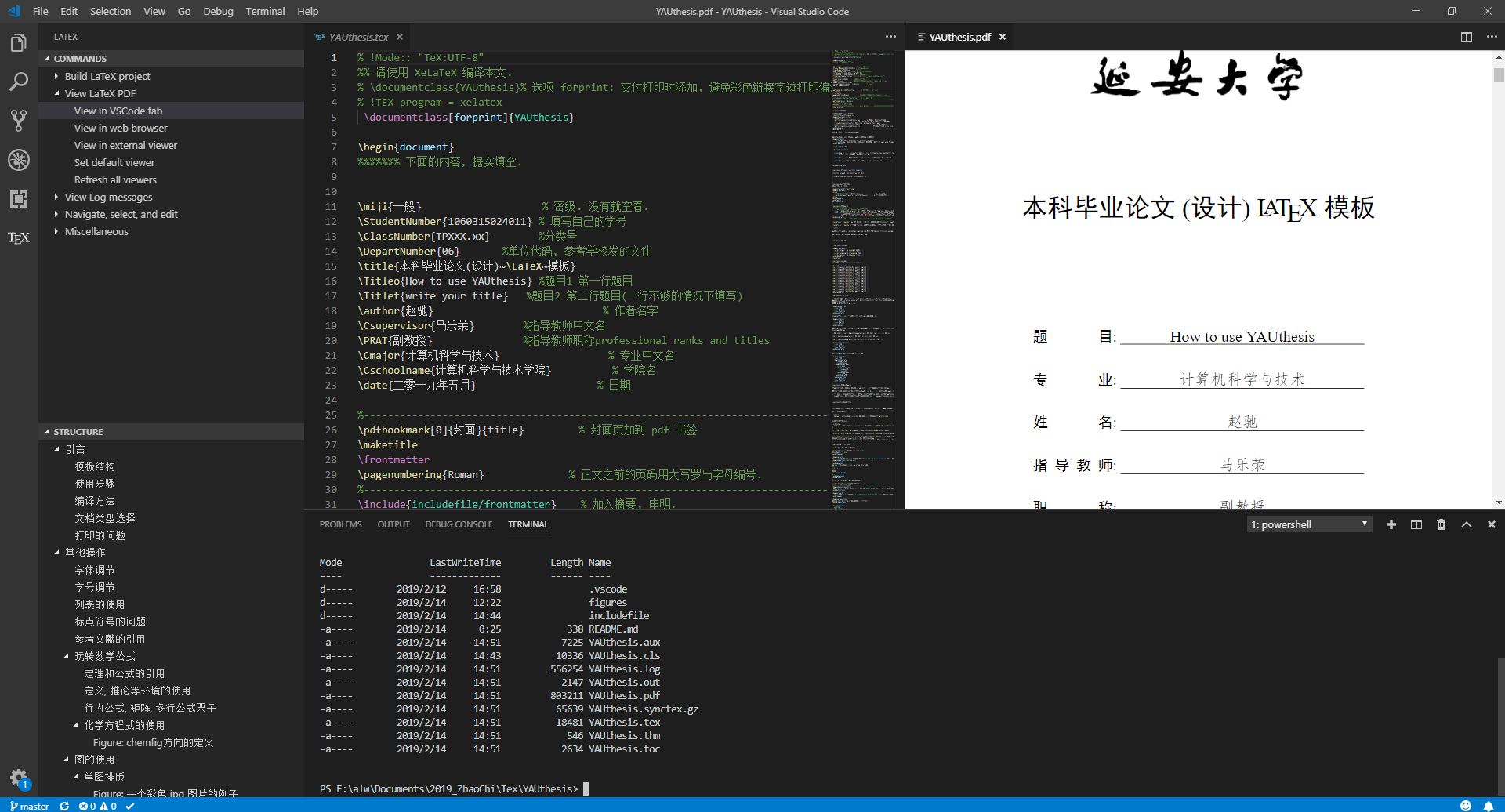Split the terminal panel
This screenshot has width=1505, height=812.
1416,524
